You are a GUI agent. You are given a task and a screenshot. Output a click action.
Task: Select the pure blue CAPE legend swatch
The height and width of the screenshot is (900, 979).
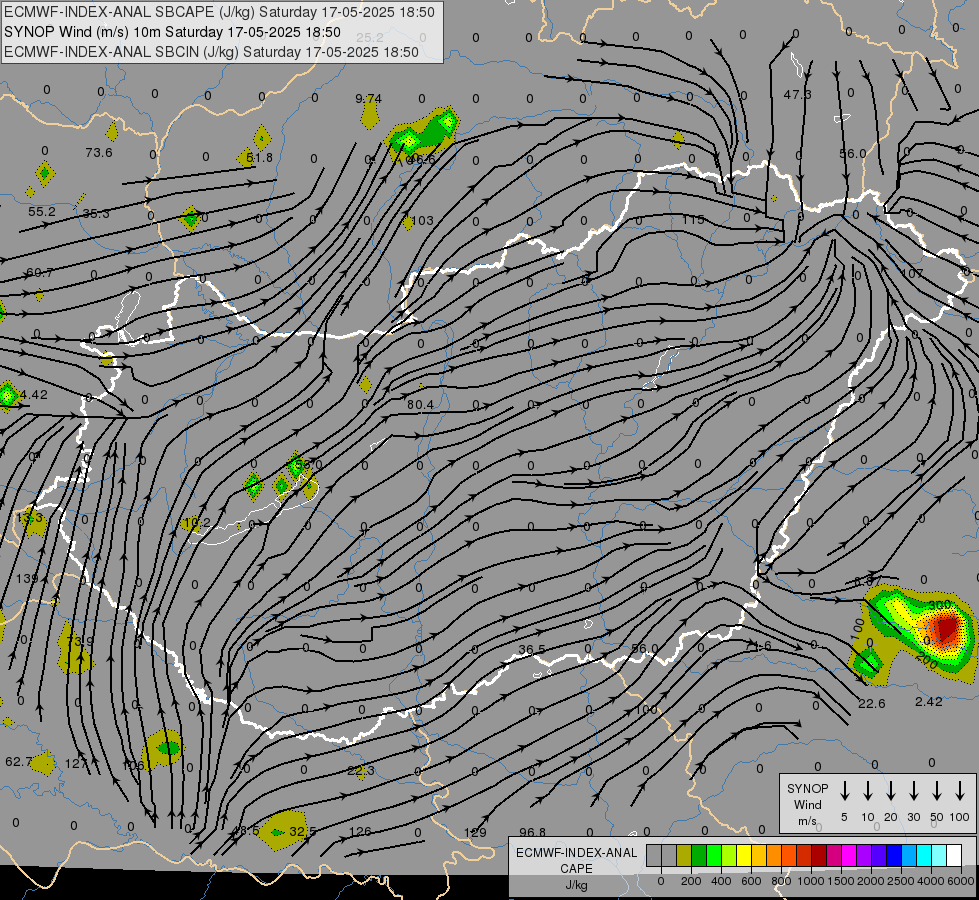pyautogui.click(x=893, y=856)
